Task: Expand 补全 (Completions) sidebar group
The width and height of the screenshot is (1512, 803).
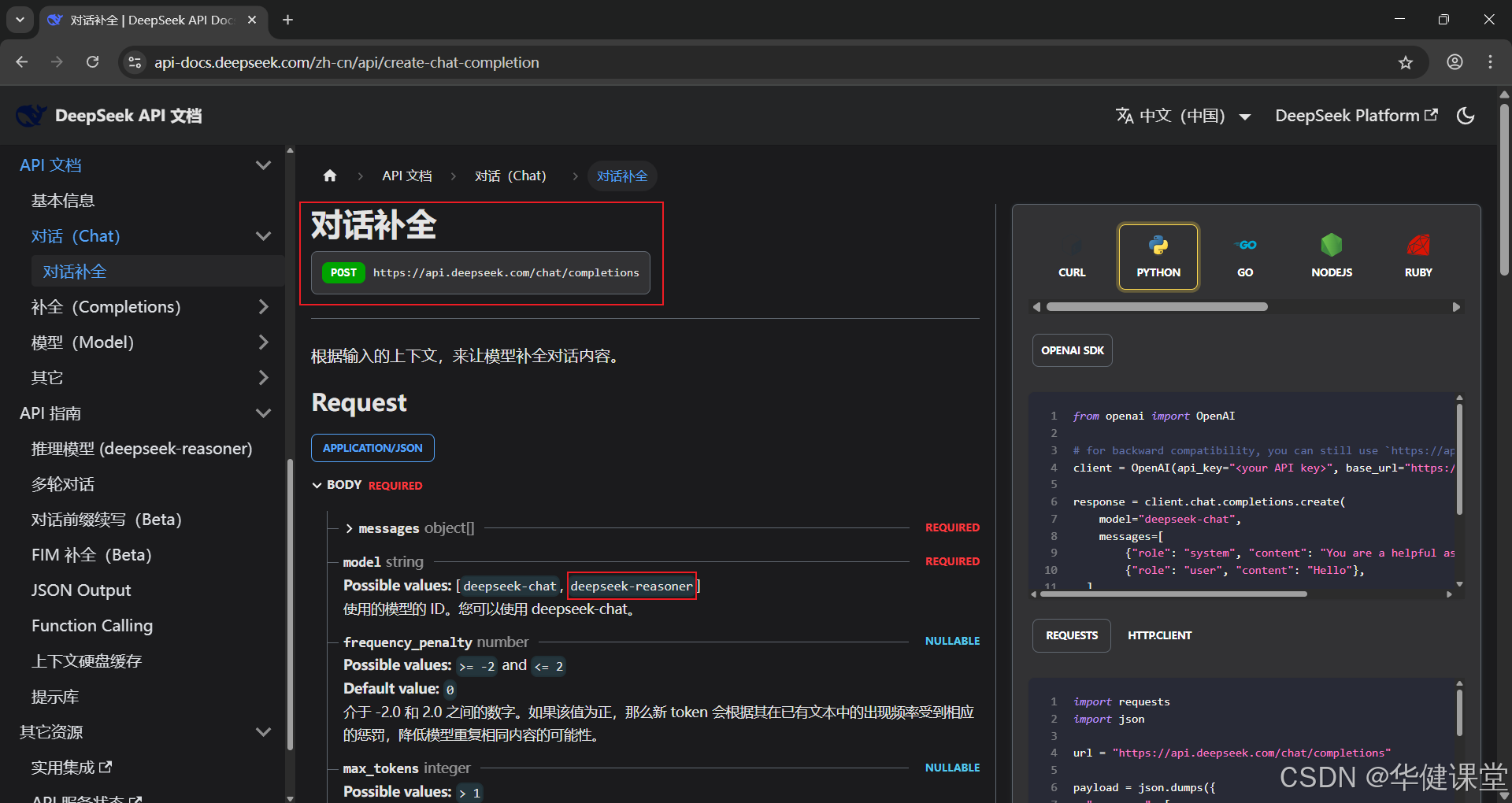Action: click(263, 307)
